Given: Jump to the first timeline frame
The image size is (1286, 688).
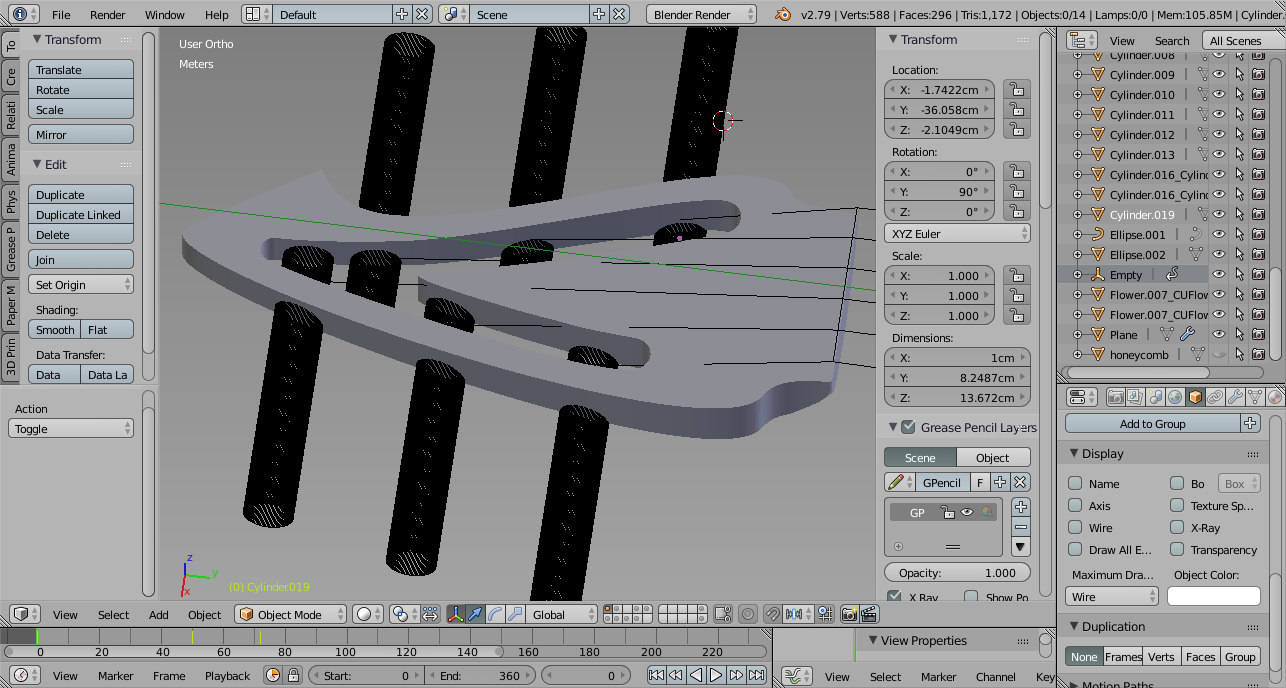Looking at the screenshot, I should pyautogui.click(x=656, y=675).
